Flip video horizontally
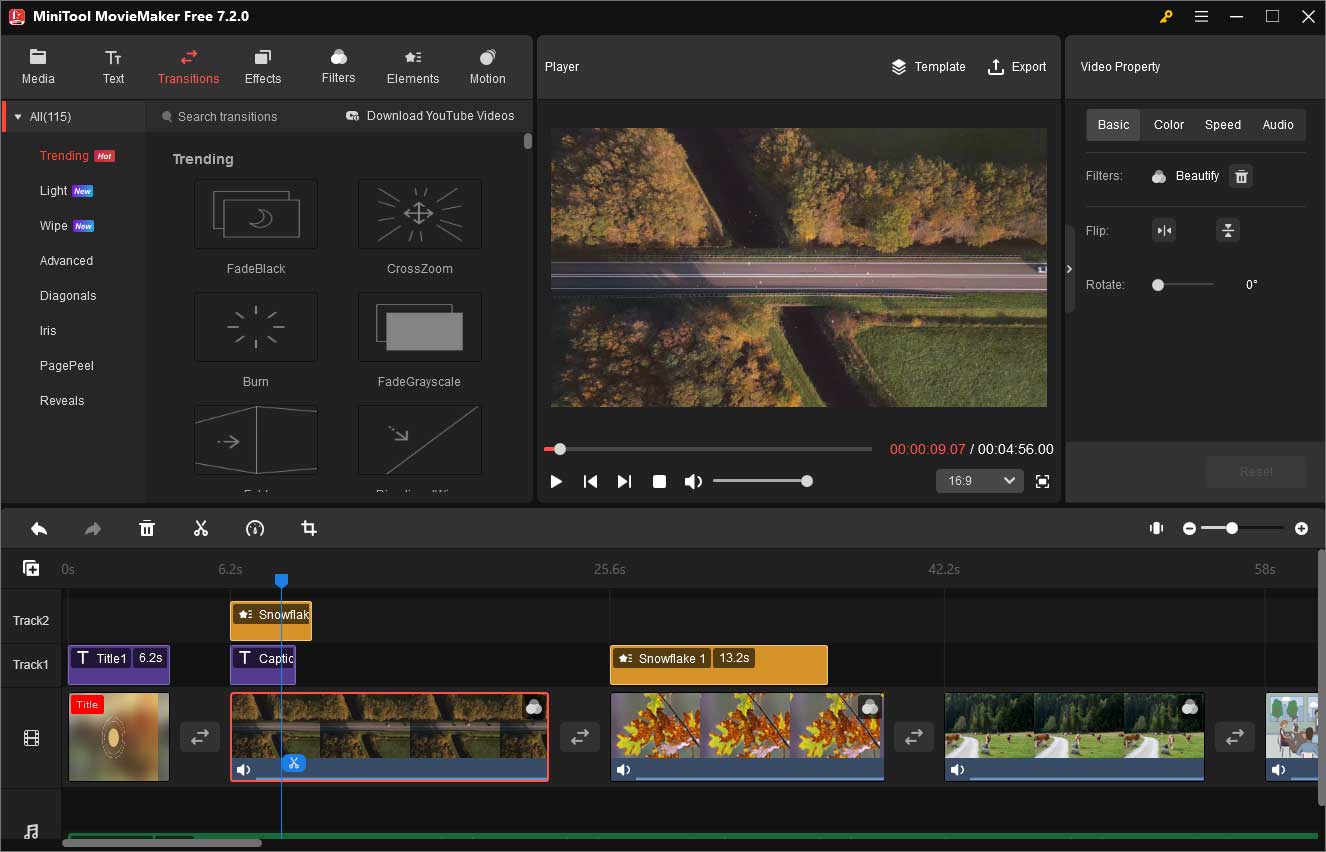Image resolution: width=1326 pixels, height=852 pixels. (x=1164, y=231)
